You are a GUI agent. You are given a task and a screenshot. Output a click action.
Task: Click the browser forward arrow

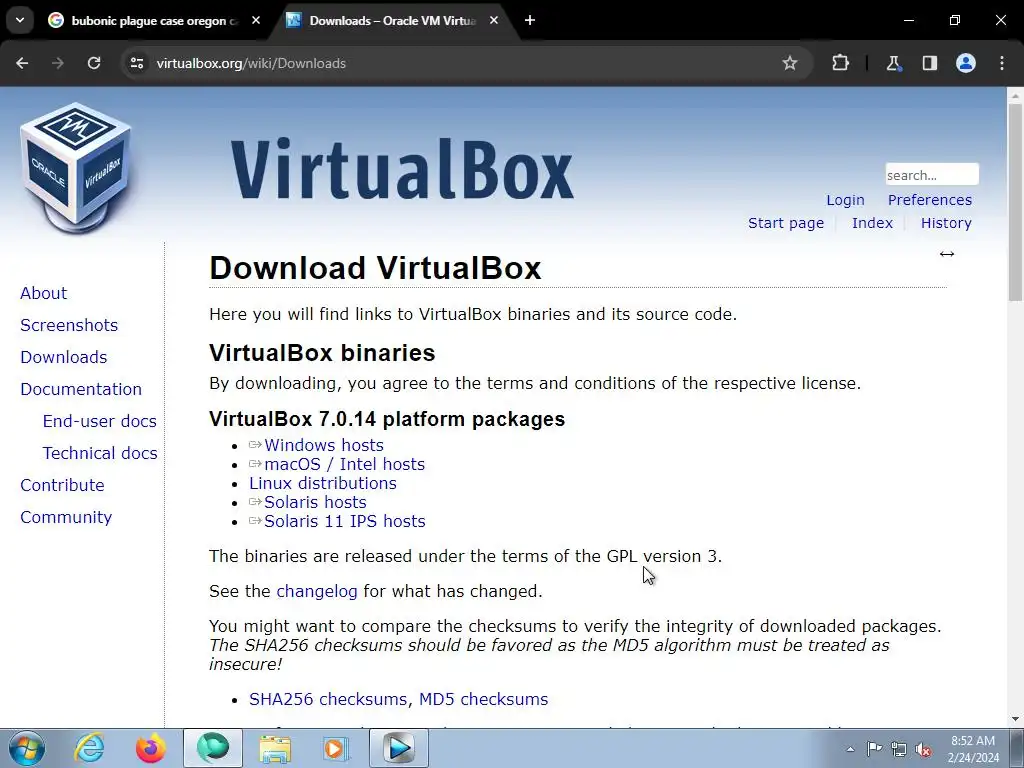pyautogui.click(x=58, y=63)
